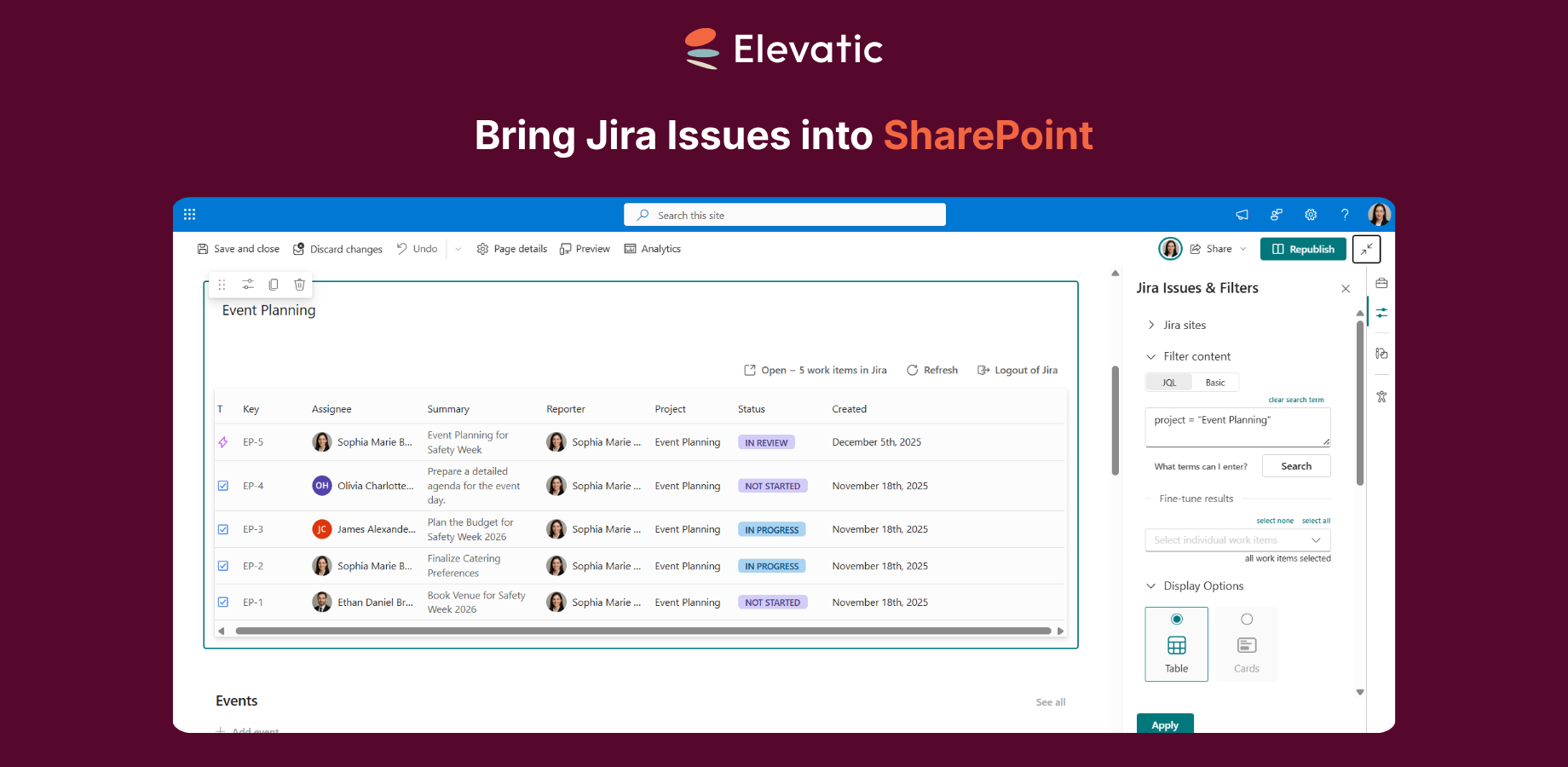The width and height of the screenshot is (1568, 767).
Task: Uncheck the EP-2 work item checkbox
Action: click(222, 565)
